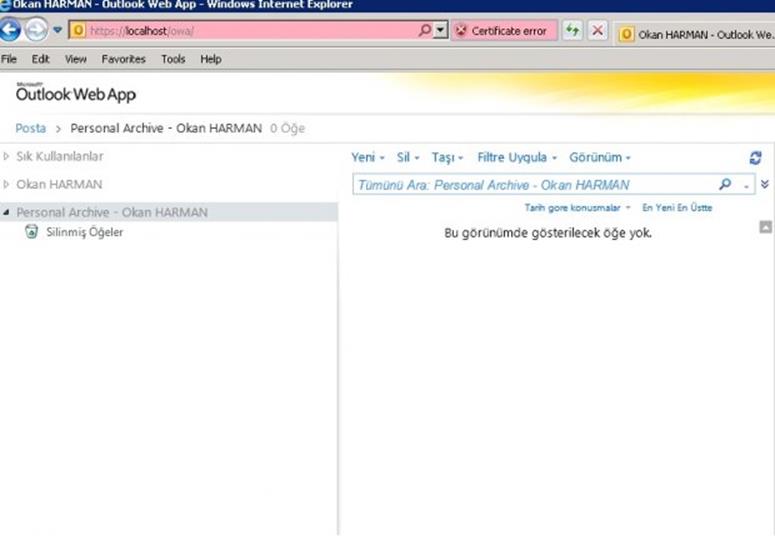
Task: Click the Sık Kullanılanlar label text
Action: (60, 156)
